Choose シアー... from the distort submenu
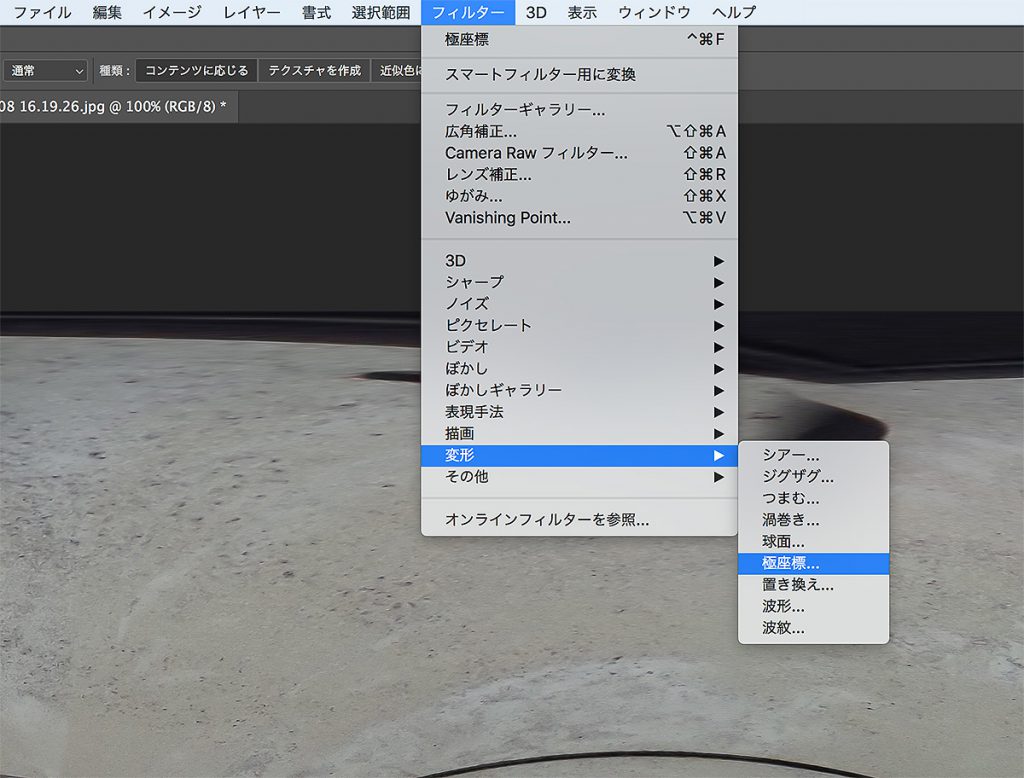 [x=790, y=455]
